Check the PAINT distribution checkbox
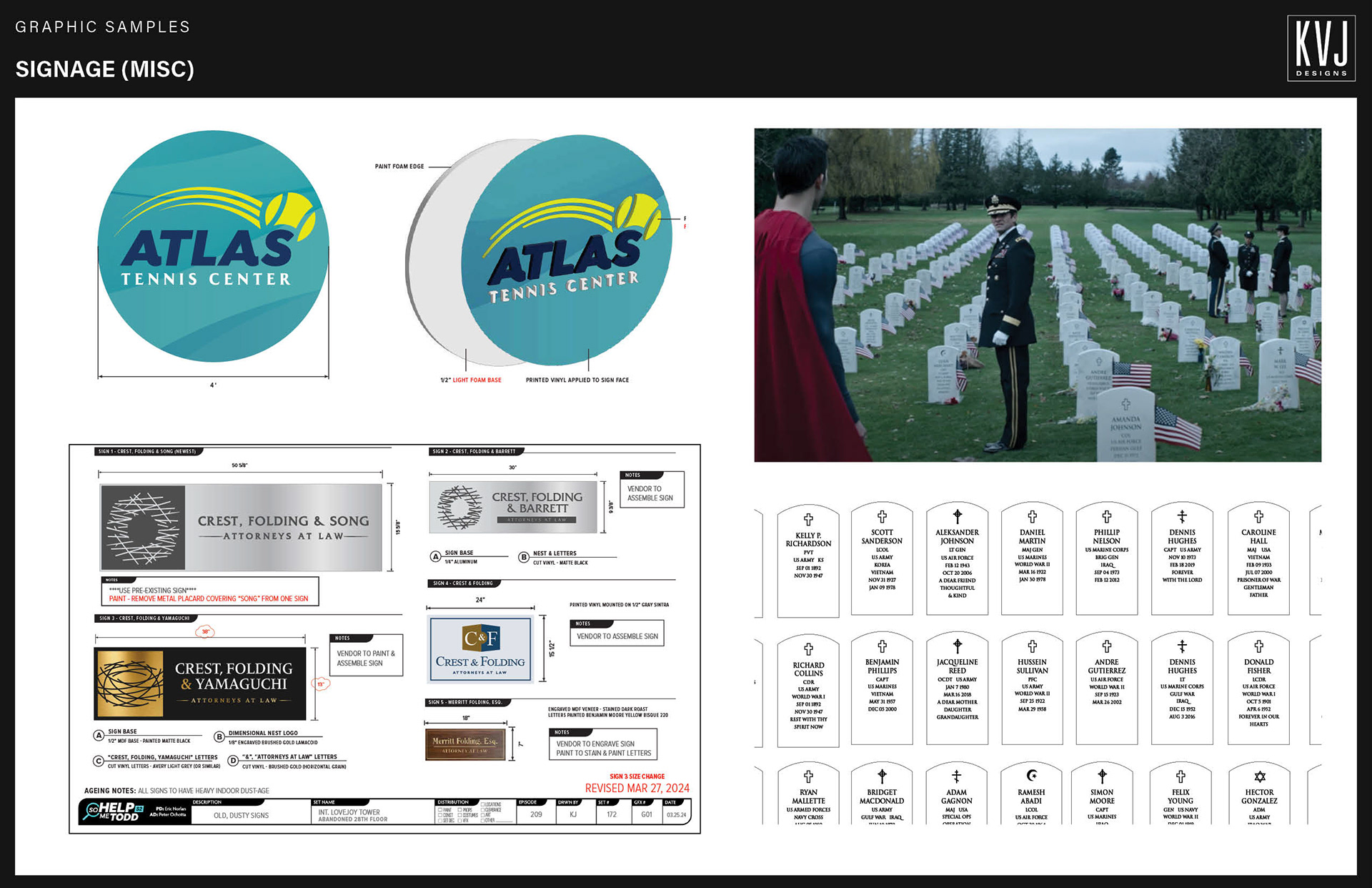 [440, 810]
